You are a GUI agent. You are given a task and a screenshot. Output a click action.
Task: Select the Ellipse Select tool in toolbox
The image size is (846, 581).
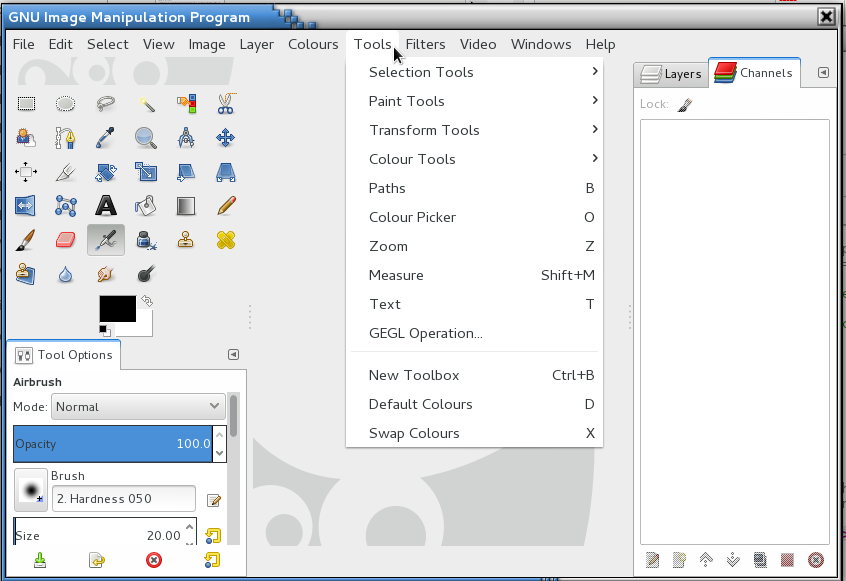pyautogui.click(x=65, y=104)
